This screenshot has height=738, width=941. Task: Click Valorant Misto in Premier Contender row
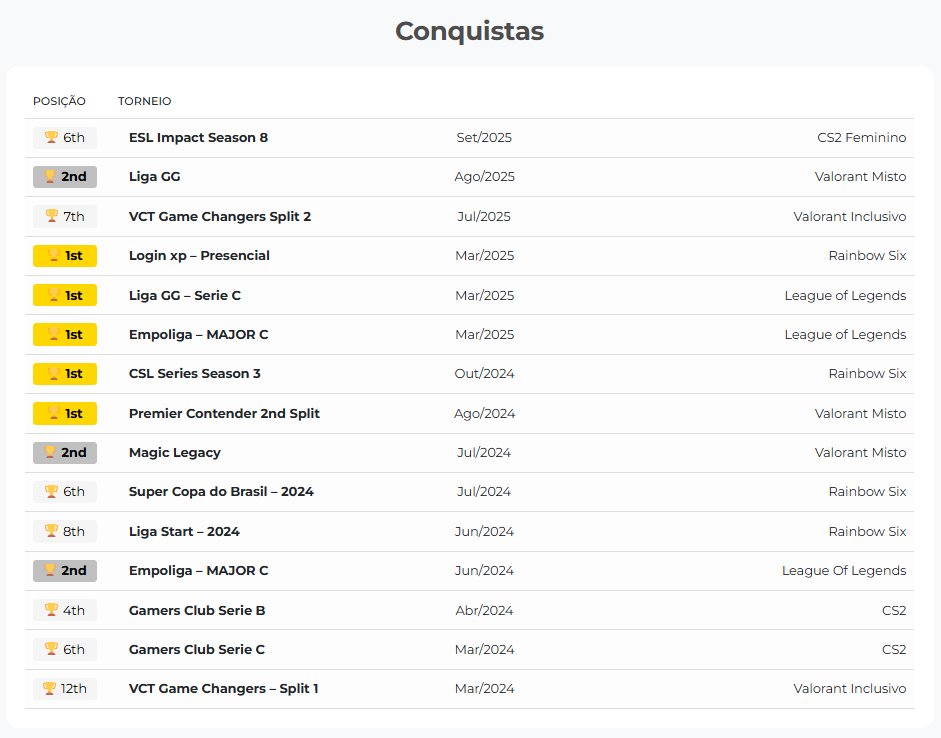861,413
